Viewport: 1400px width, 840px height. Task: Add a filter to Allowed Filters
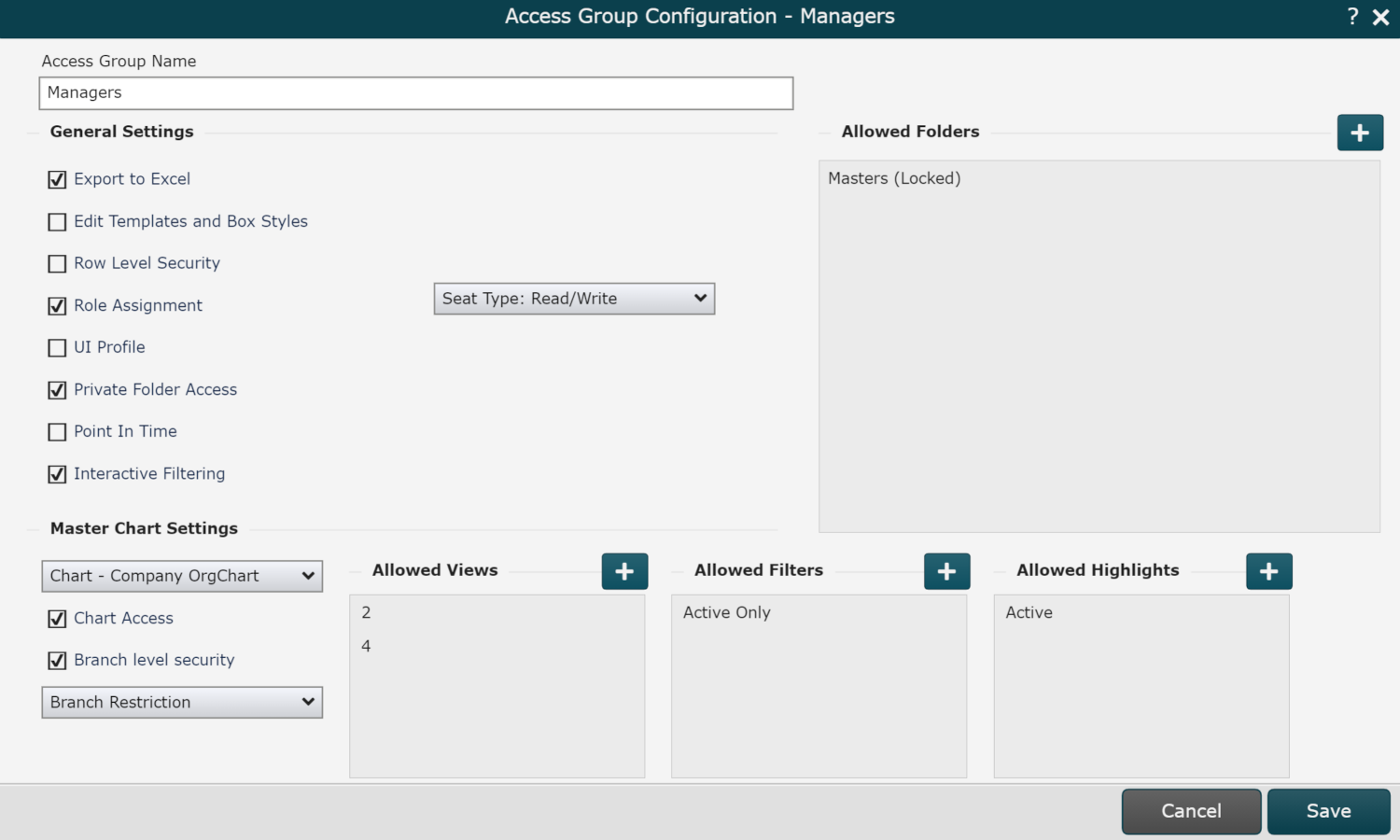tap(946, 571)
